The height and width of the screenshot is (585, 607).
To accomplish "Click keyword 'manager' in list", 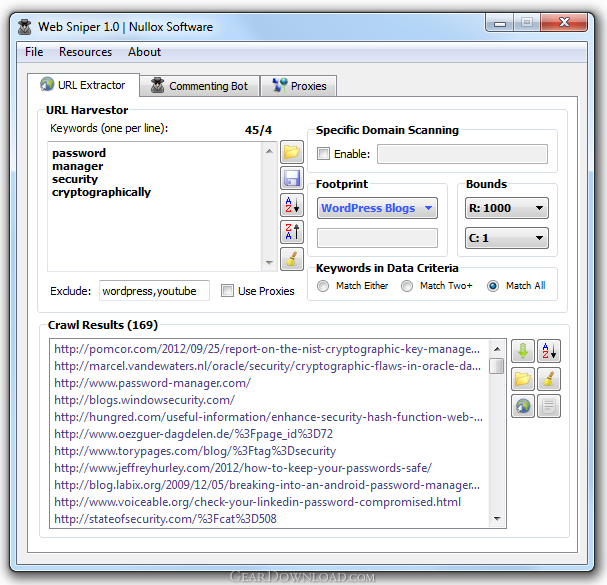I will [77, 166].
